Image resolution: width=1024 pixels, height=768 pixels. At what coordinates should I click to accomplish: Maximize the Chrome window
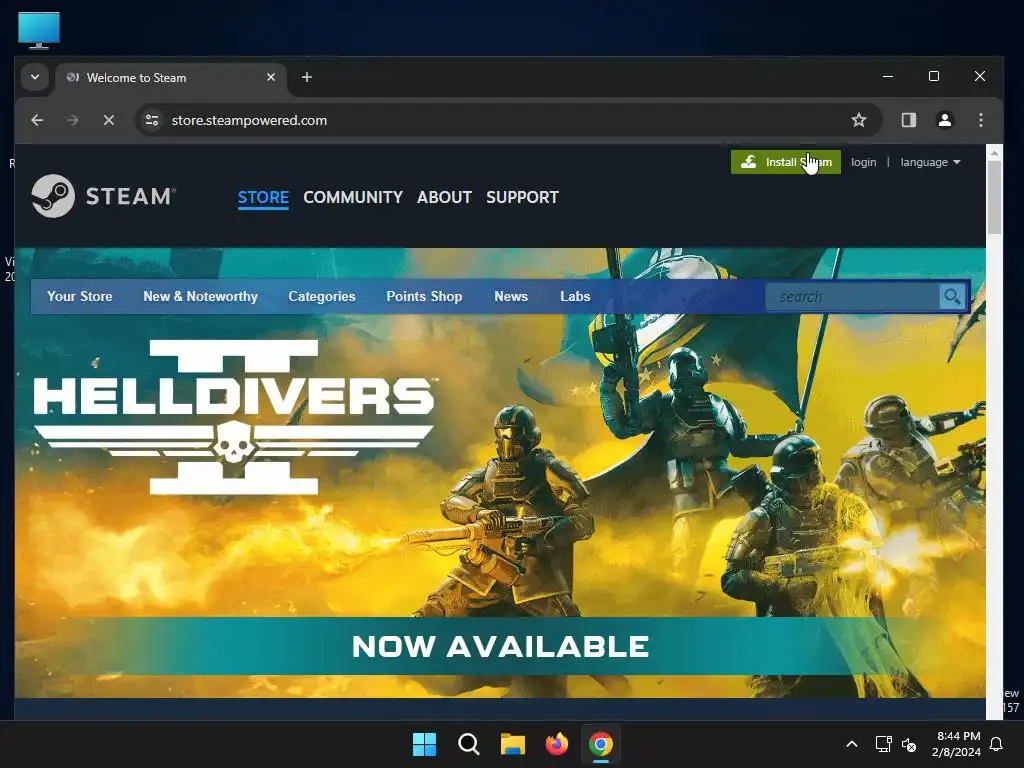coord(934,76)
